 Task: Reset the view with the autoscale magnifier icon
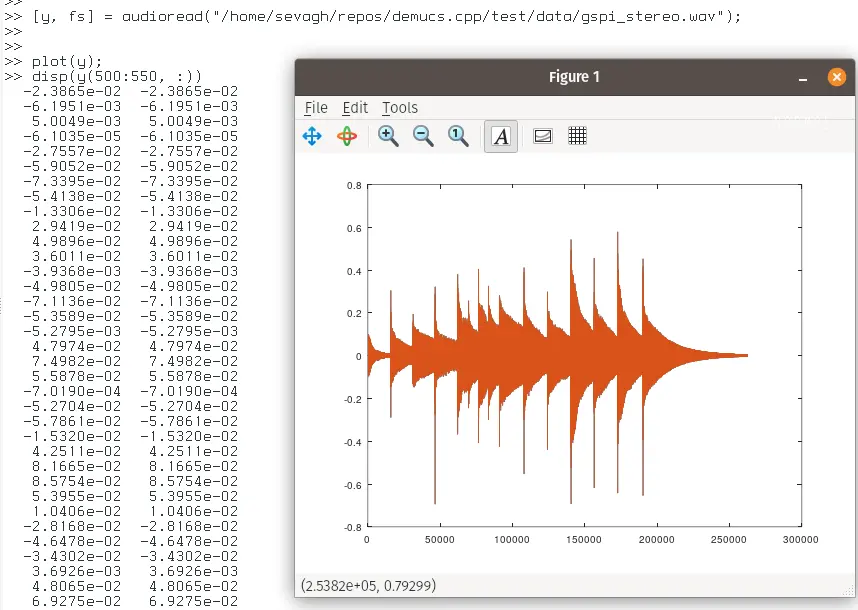pos(458,135)
